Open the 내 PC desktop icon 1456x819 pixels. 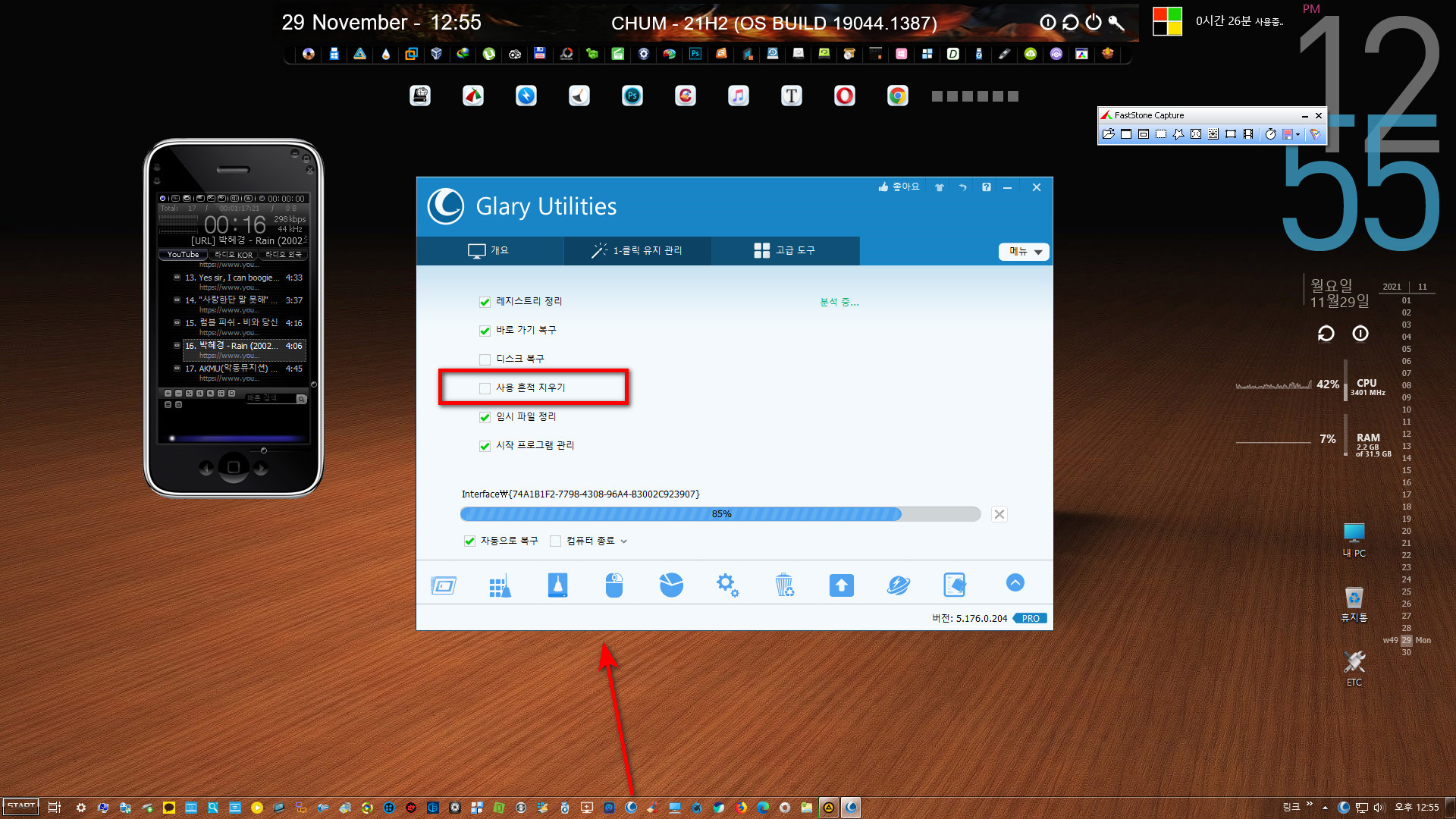(1354, 540)
